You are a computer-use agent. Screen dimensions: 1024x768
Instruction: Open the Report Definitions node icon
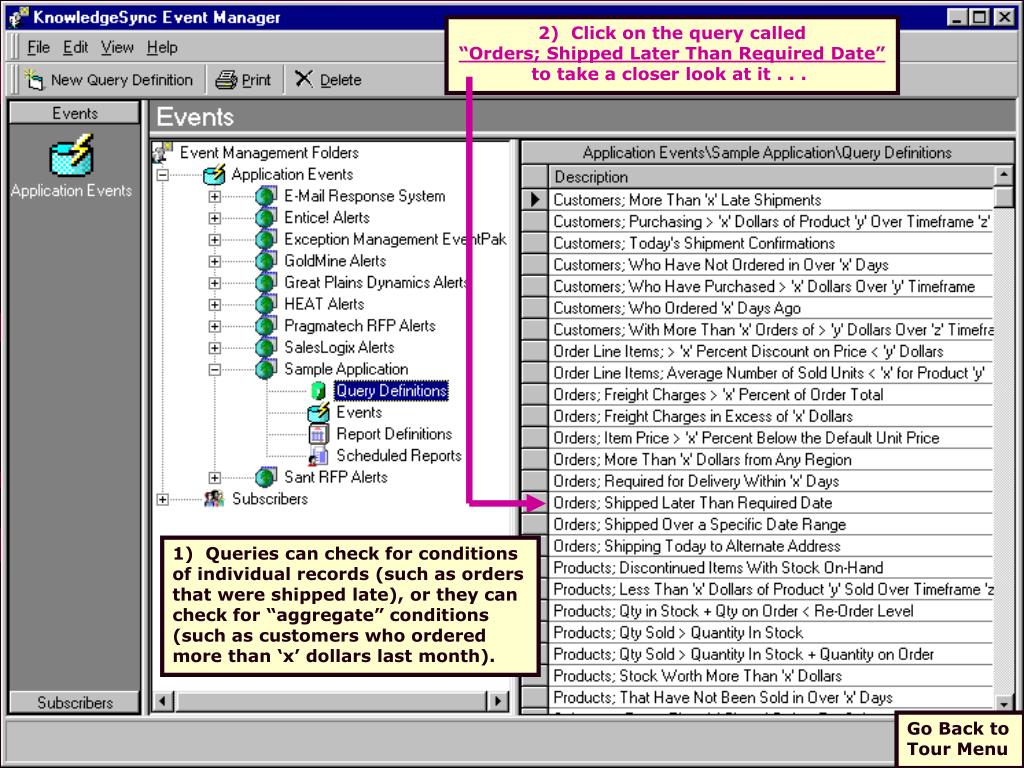click(319, 435)
